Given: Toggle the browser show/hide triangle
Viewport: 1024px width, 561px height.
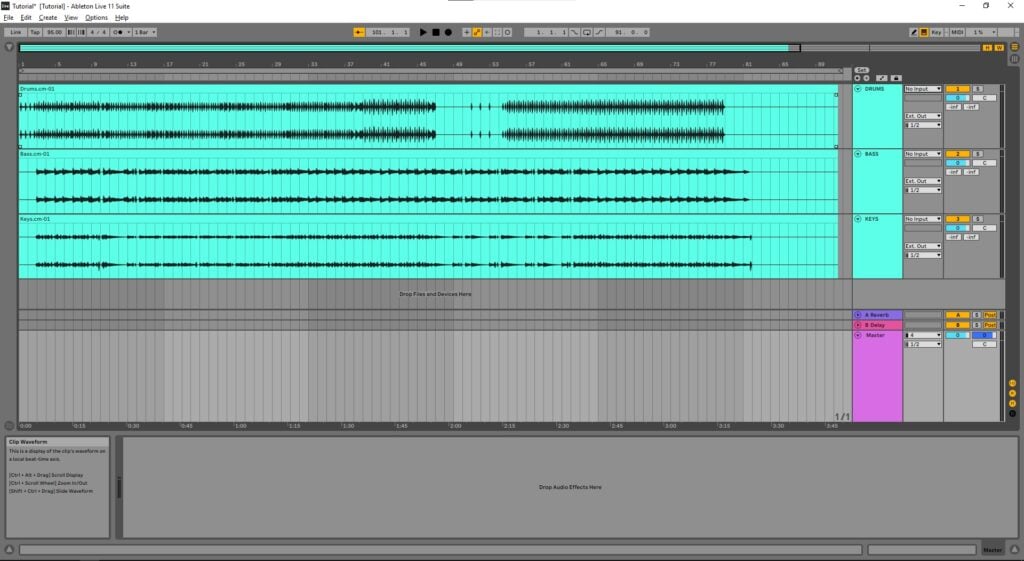Looking at the screenshot, I should pyautogui.click(x=9, y=47).
